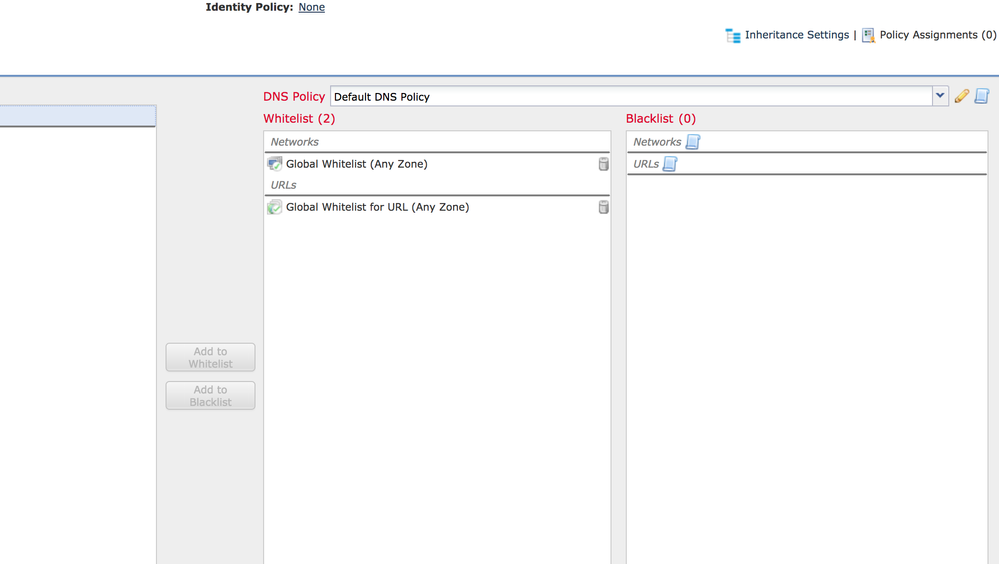This screenshot has width=999, height=564.
Task: Click the Add to Blacklist button
Action: (210, 396)
